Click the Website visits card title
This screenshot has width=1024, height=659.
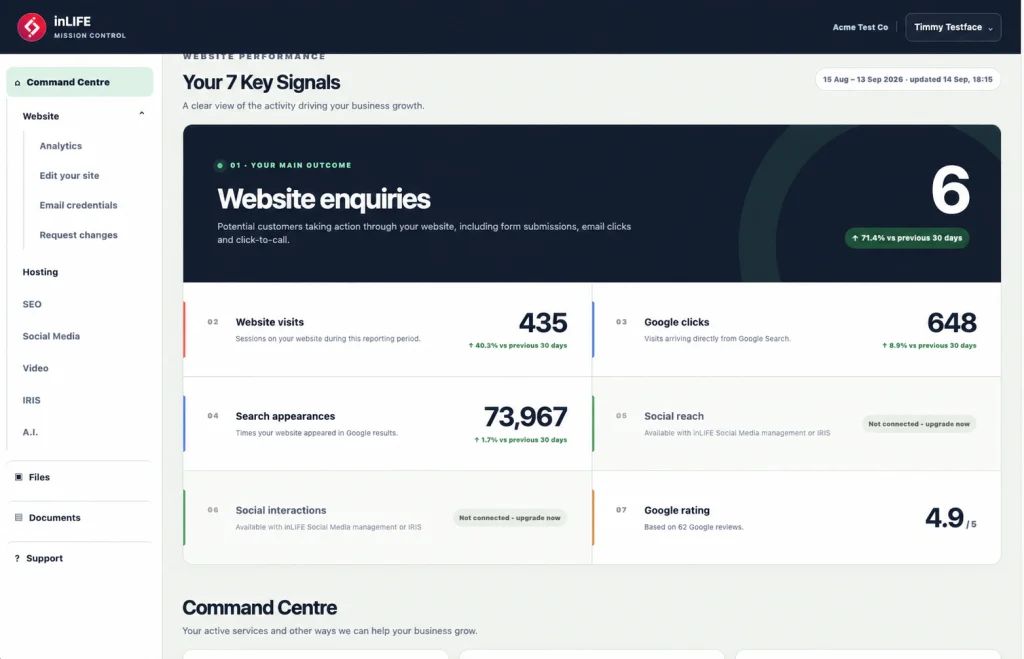pos(270,323)
